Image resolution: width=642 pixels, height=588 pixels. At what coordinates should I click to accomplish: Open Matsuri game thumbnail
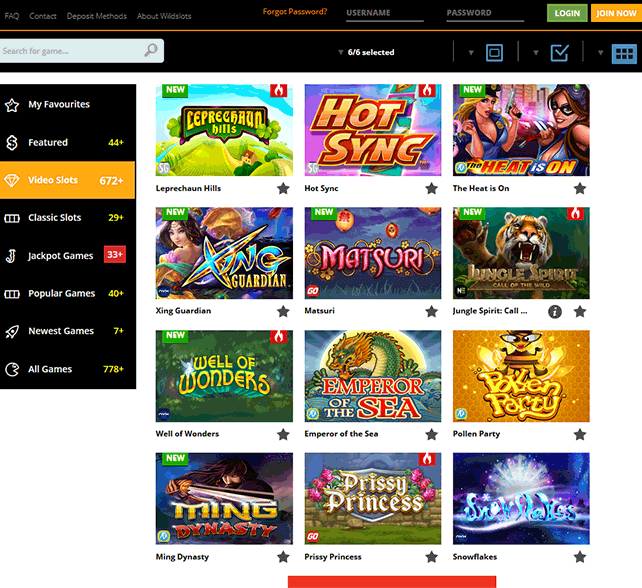tap(373, 253)
